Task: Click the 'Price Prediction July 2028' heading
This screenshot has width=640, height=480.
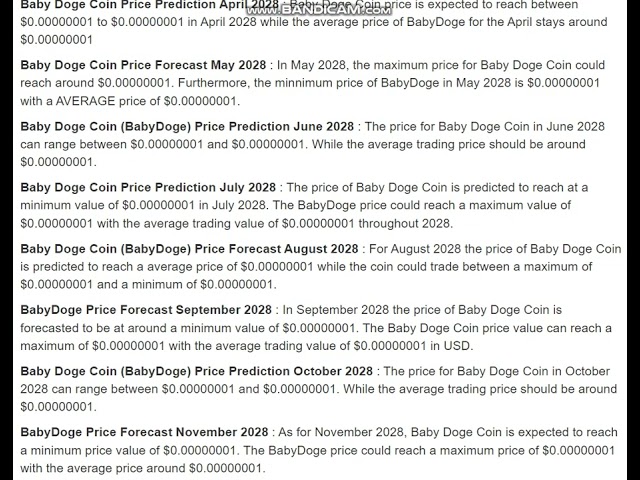Action: pos(148,187)
